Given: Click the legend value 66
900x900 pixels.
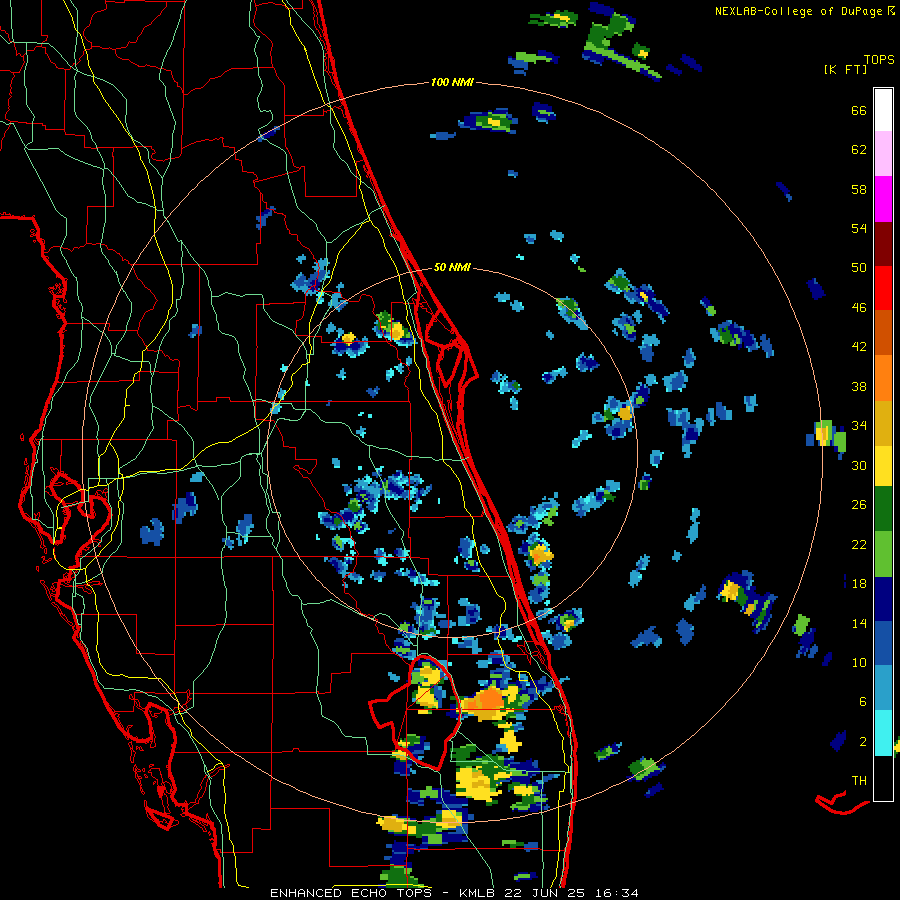Looking at the screenshot, I should 859,111.
